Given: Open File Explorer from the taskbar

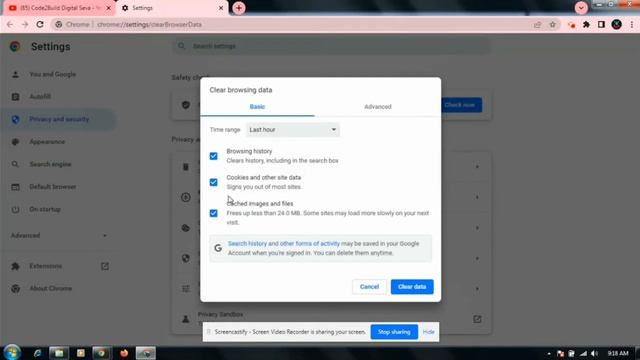Looking at the screenshot, I should click(59, 353).
